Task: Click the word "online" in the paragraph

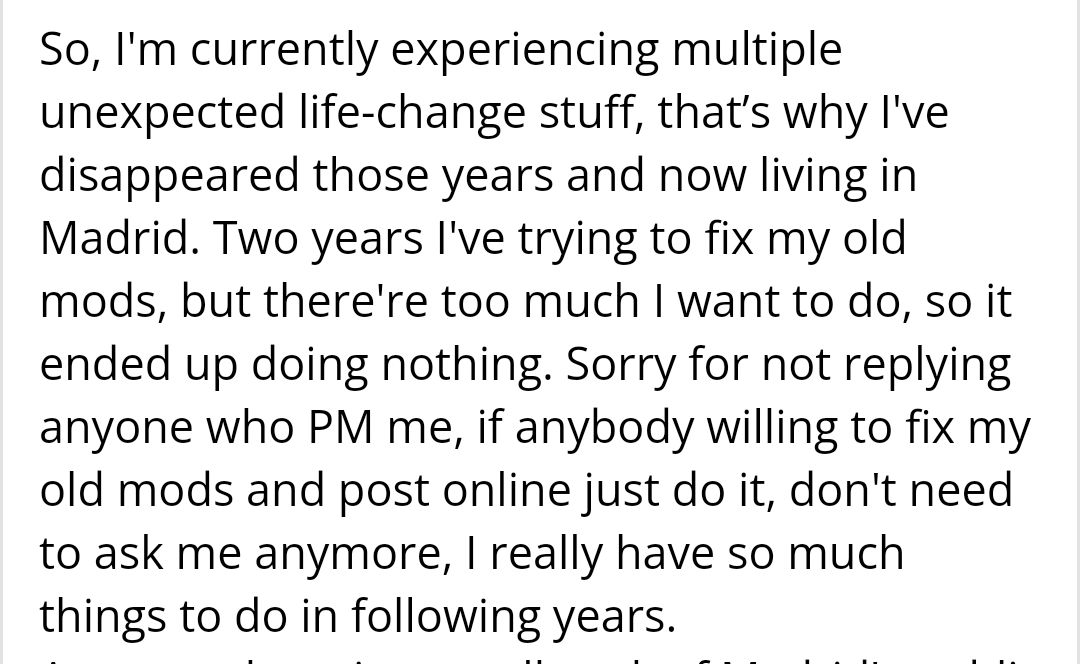Action: [506, 490]
